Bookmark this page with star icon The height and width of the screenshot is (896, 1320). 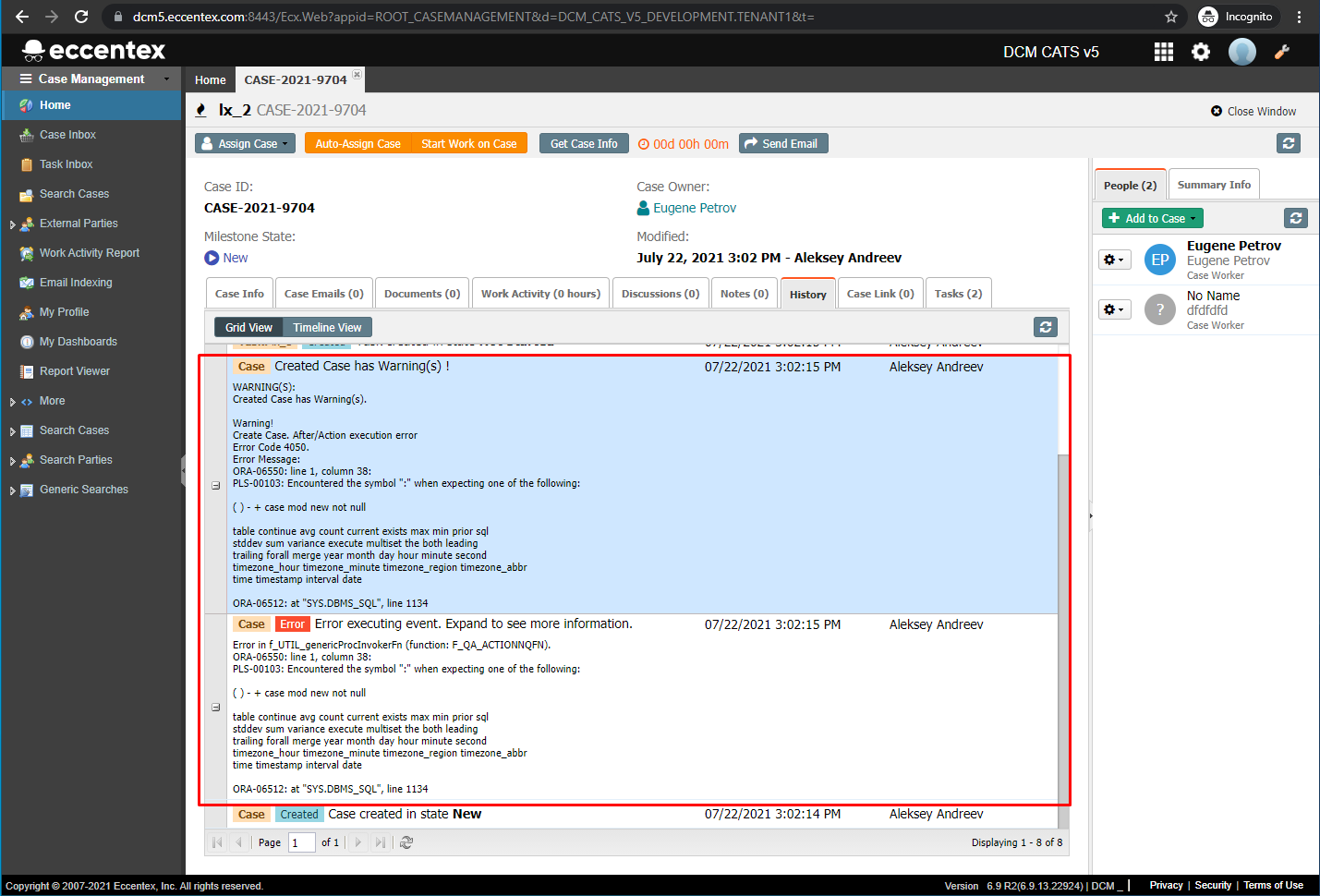[1171, 17]
